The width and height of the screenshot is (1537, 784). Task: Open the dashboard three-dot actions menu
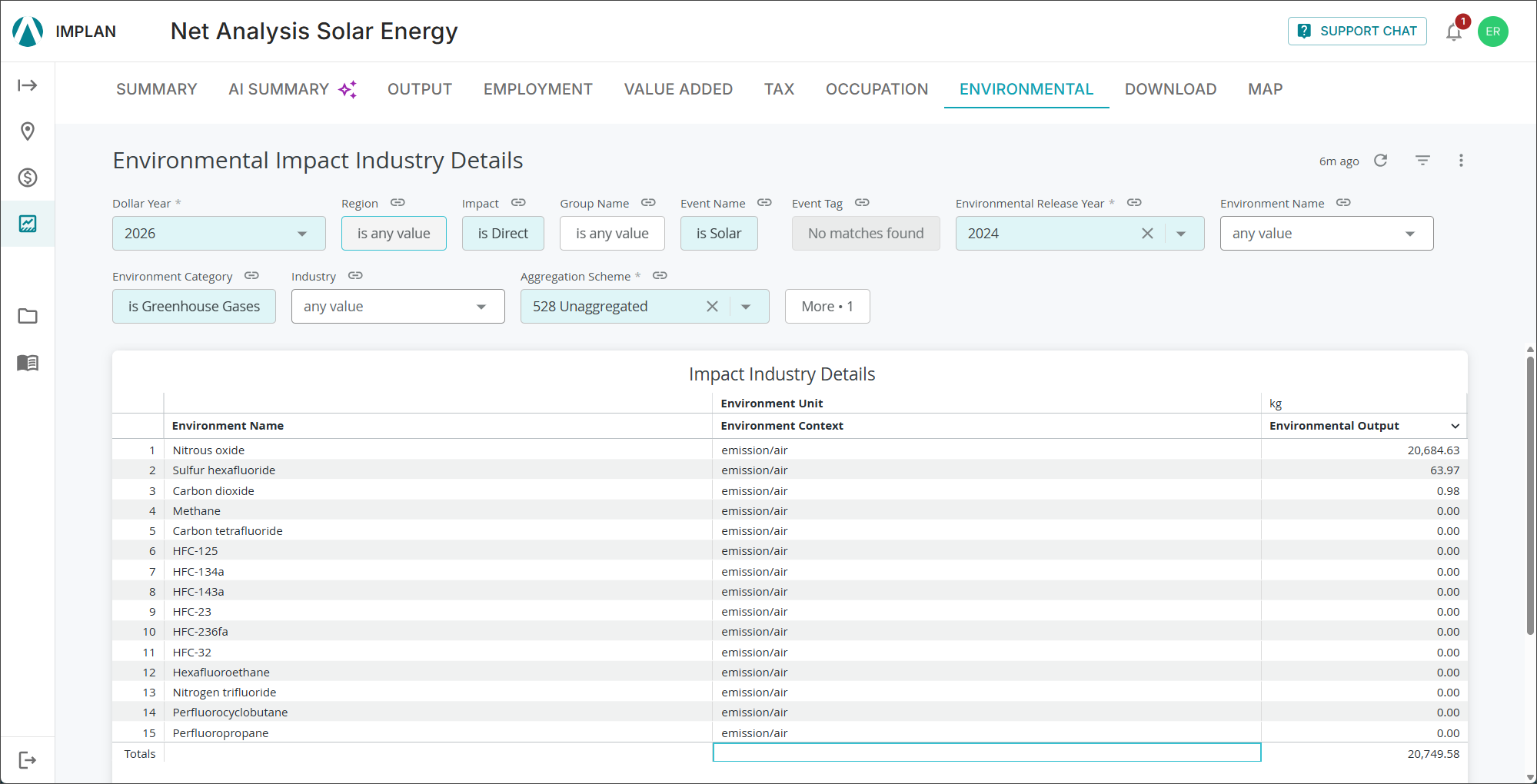point(1461,160)
